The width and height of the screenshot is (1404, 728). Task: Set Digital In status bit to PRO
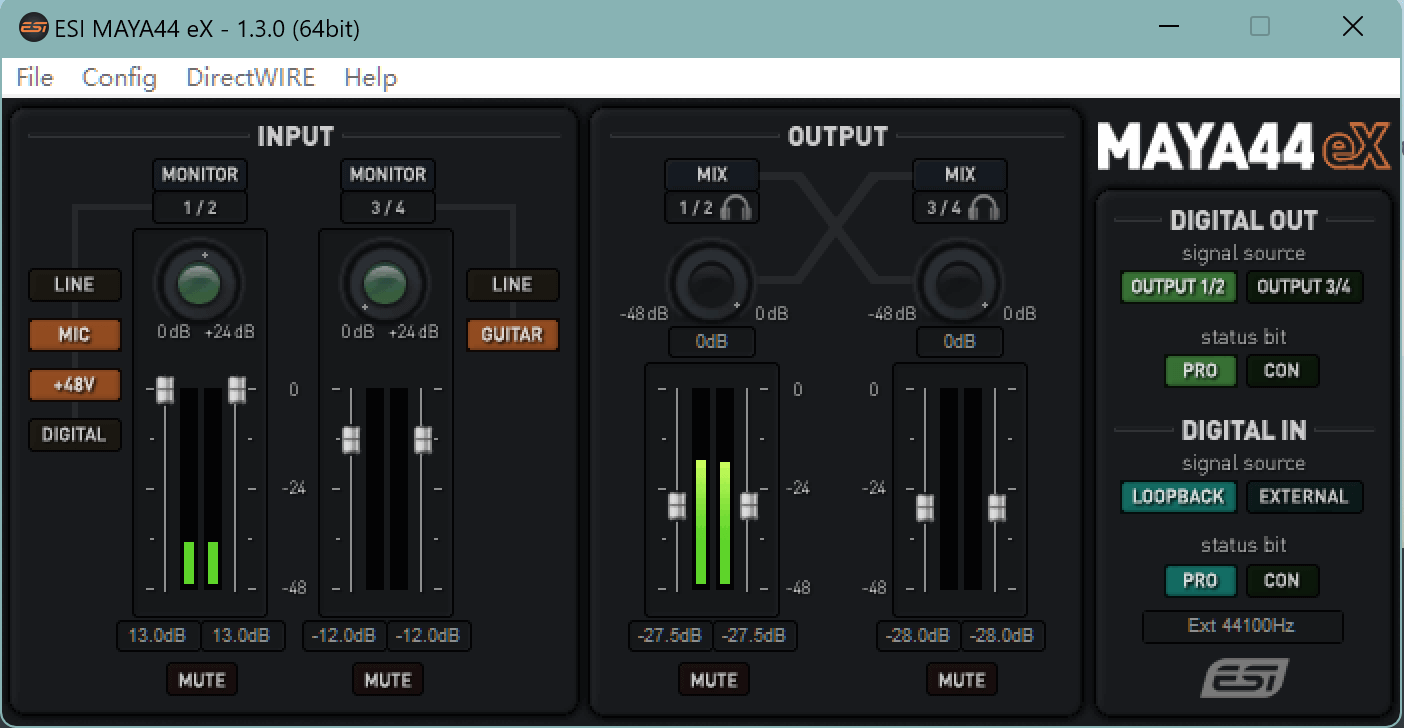point(1200,581)
